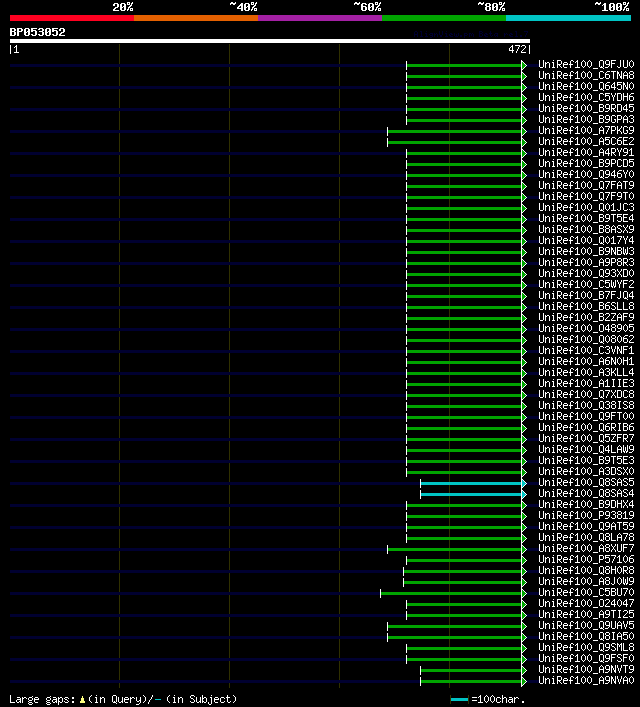Select the UniRef100_Q4LAW9 label
This screenshot has width=640, height=707.
[x=586, y=450]
